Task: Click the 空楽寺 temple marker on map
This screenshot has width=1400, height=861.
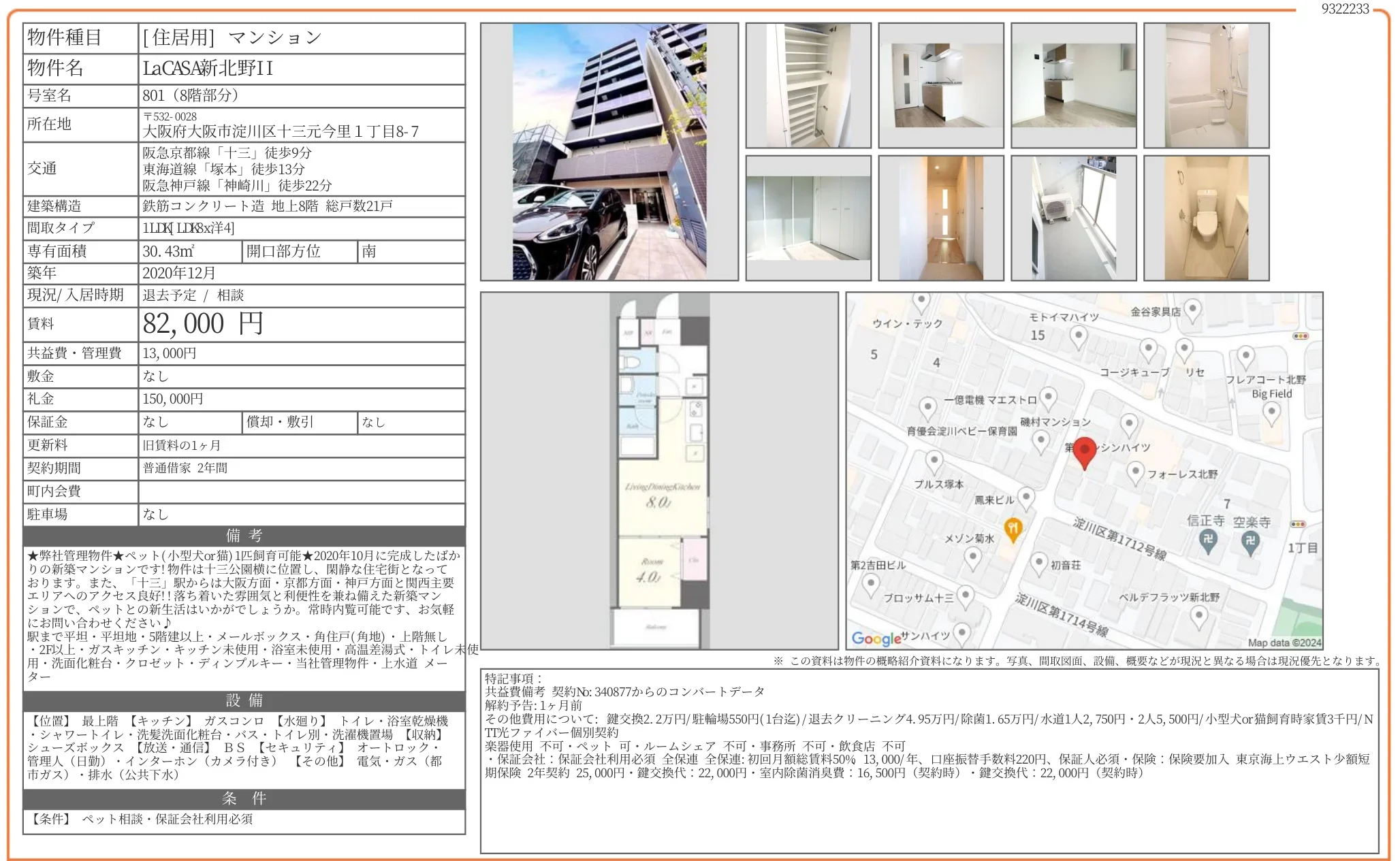Action: (1250, 542)
